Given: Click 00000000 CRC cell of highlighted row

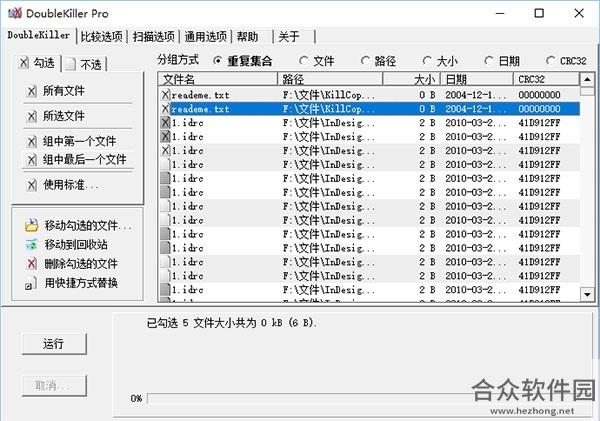Looking at the screenshot, I should pos(539,109).
